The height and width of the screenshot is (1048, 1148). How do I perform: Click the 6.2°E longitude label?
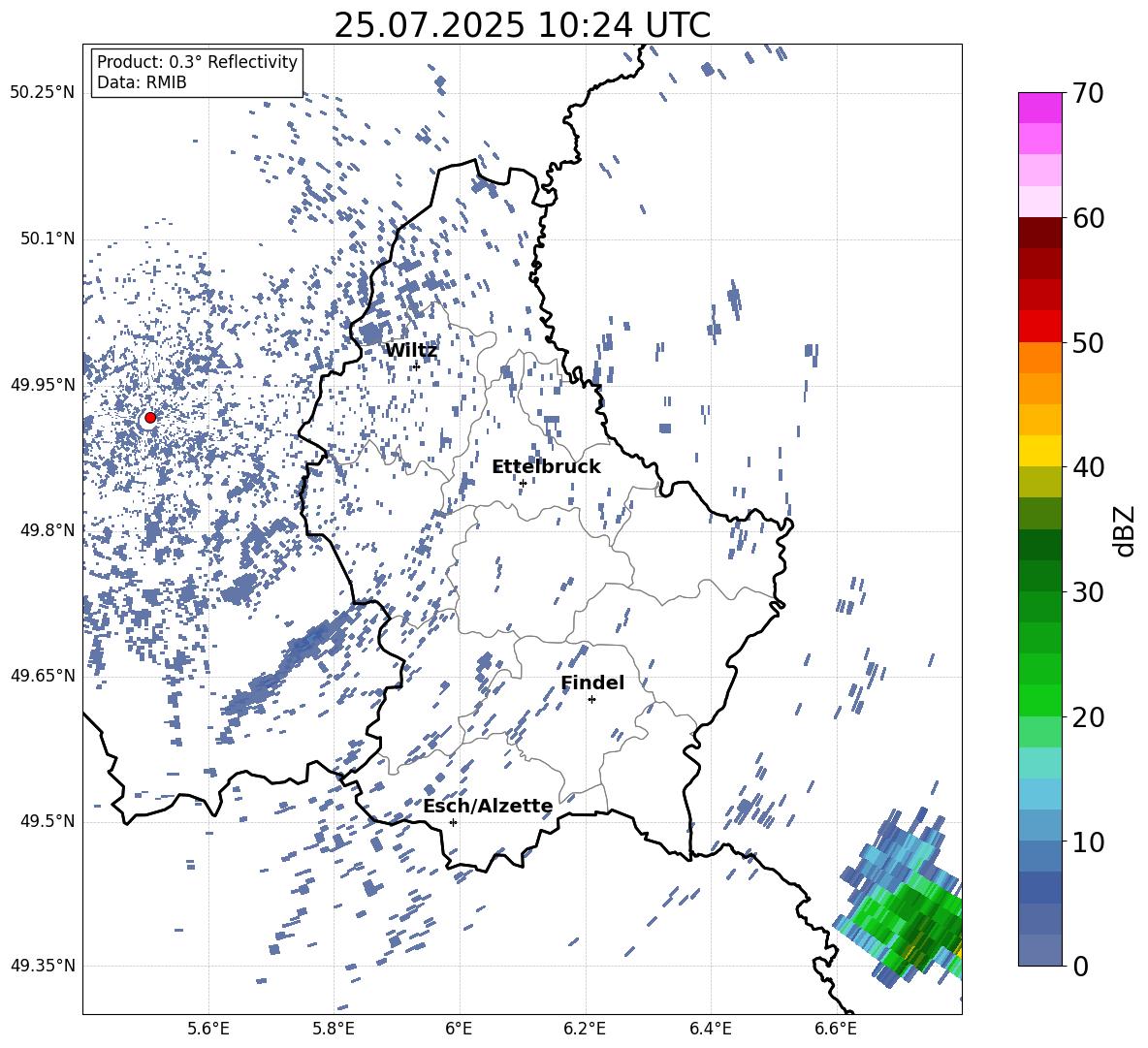[x=586, y=1029]
